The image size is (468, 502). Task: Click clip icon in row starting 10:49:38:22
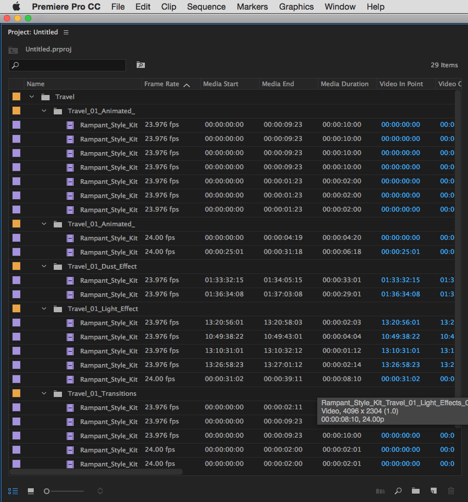pyautogui.click(x=70, y=337)
